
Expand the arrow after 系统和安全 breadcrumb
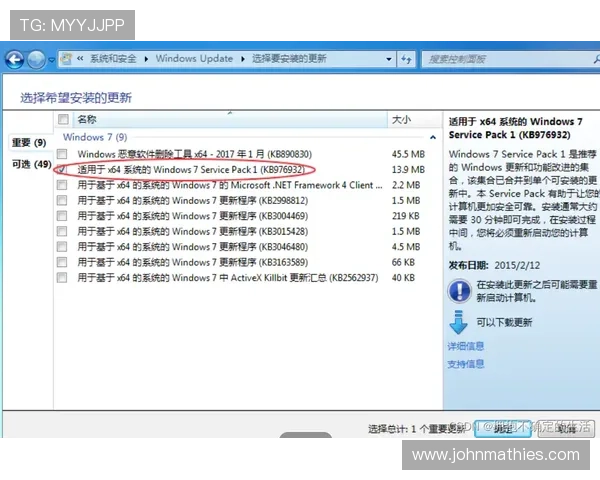[x=146, y=59]
